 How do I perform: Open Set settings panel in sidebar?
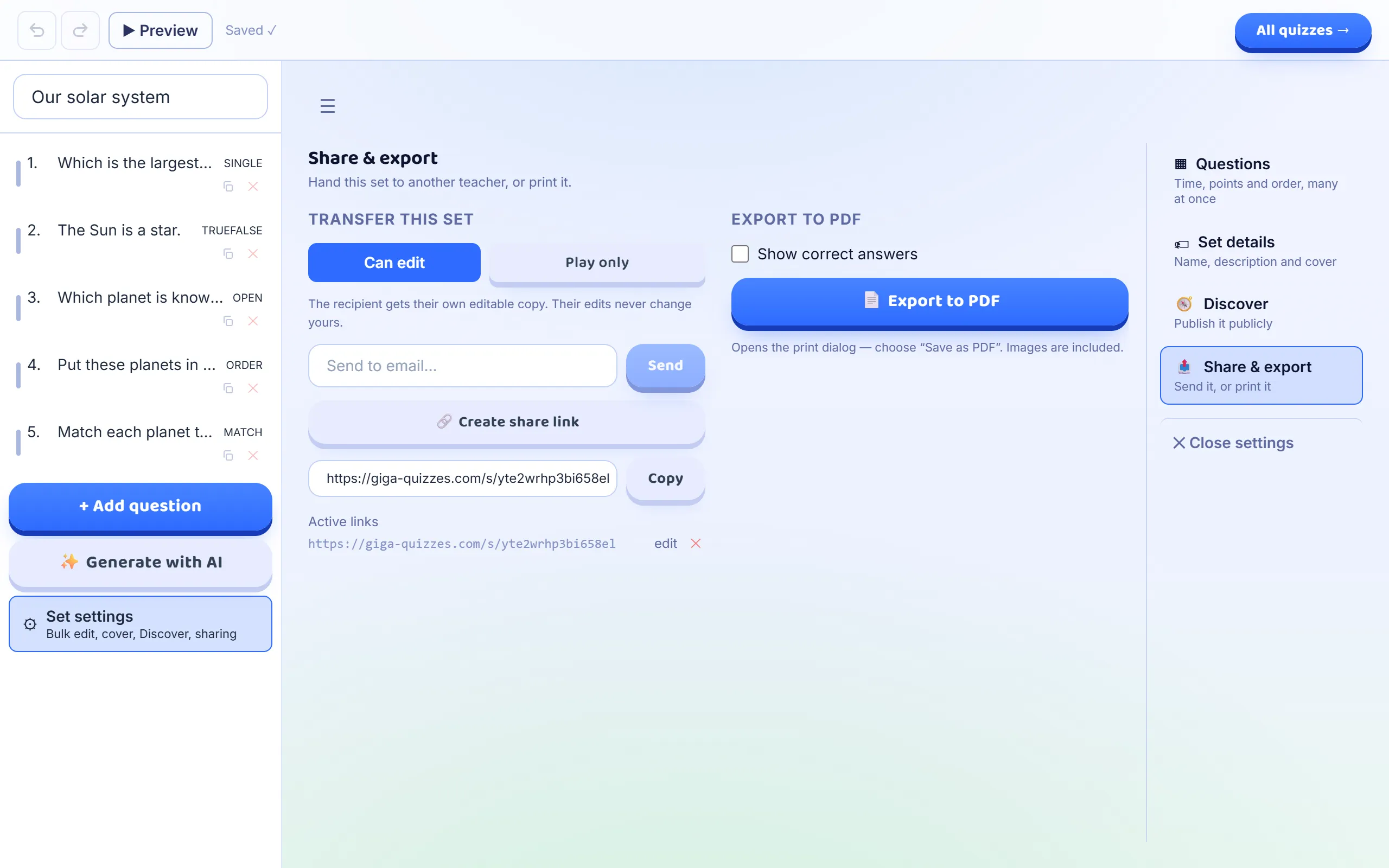pyautogui.click(x=141, y=624)
